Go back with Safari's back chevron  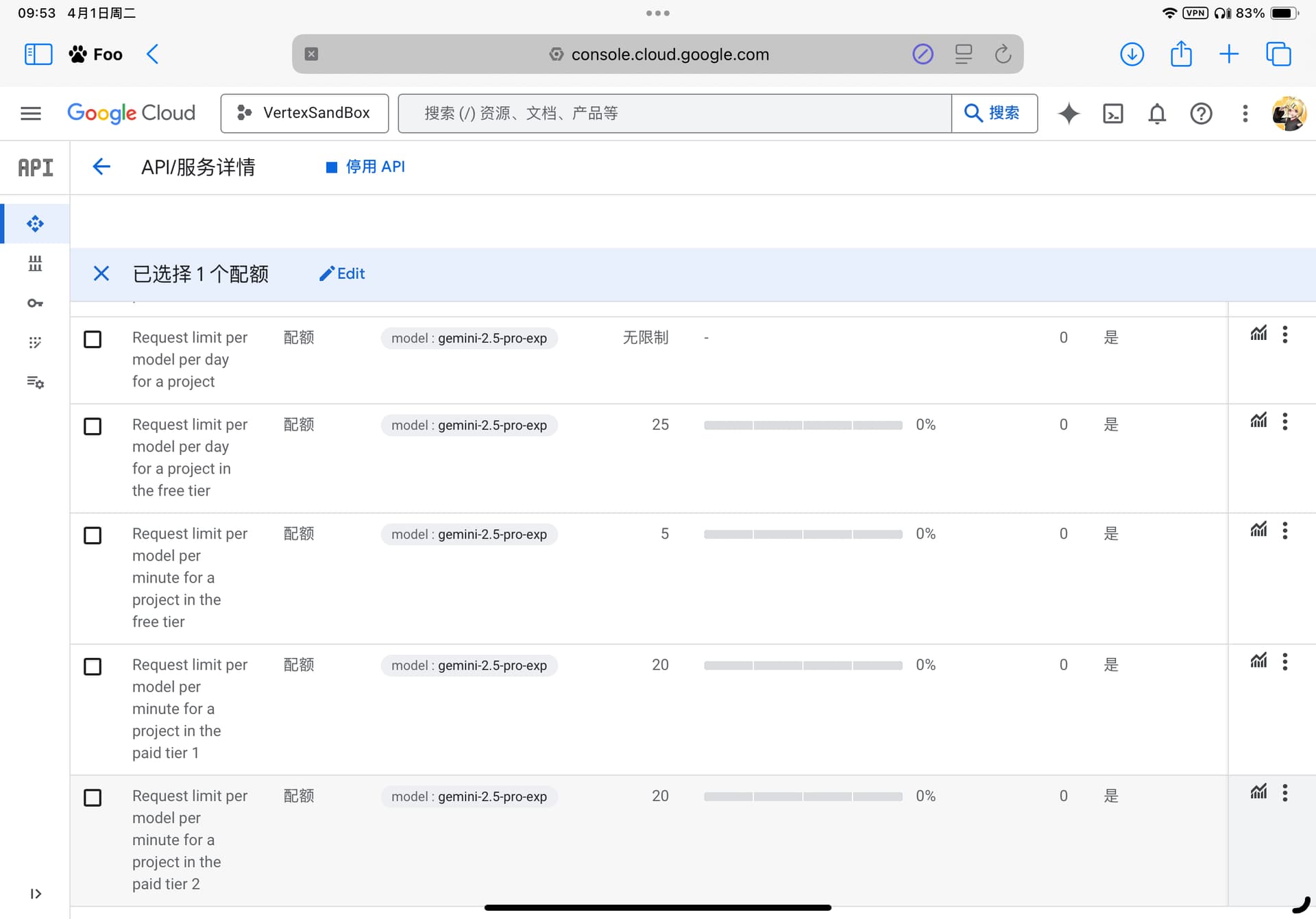[x=153, y=54]
